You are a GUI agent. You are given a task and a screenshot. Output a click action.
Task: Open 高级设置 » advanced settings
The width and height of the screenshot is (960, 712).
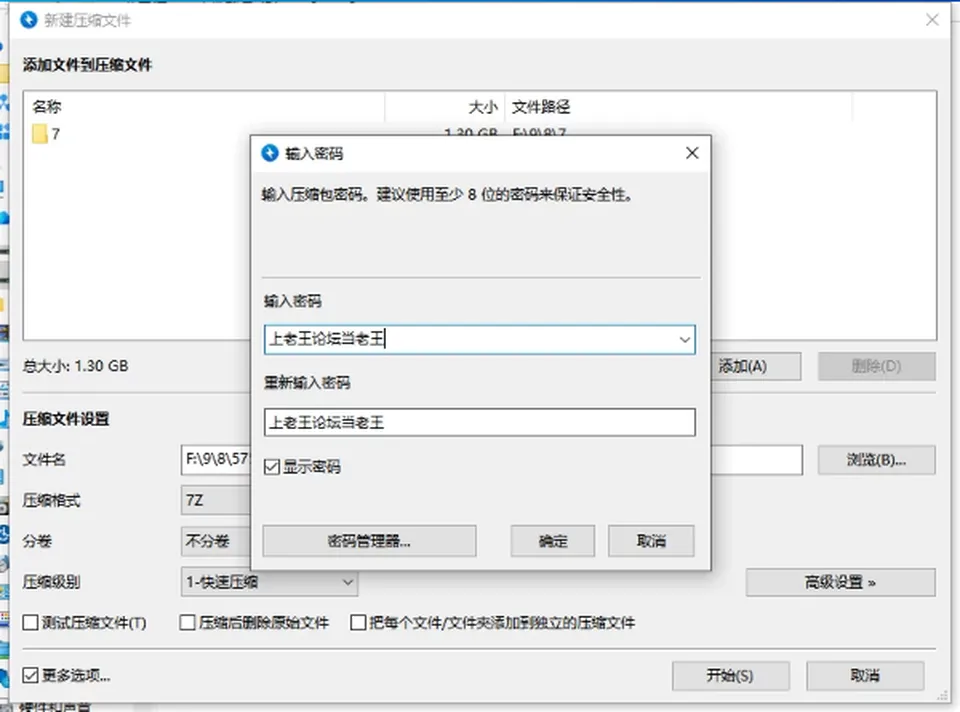[x=840, y=582]
